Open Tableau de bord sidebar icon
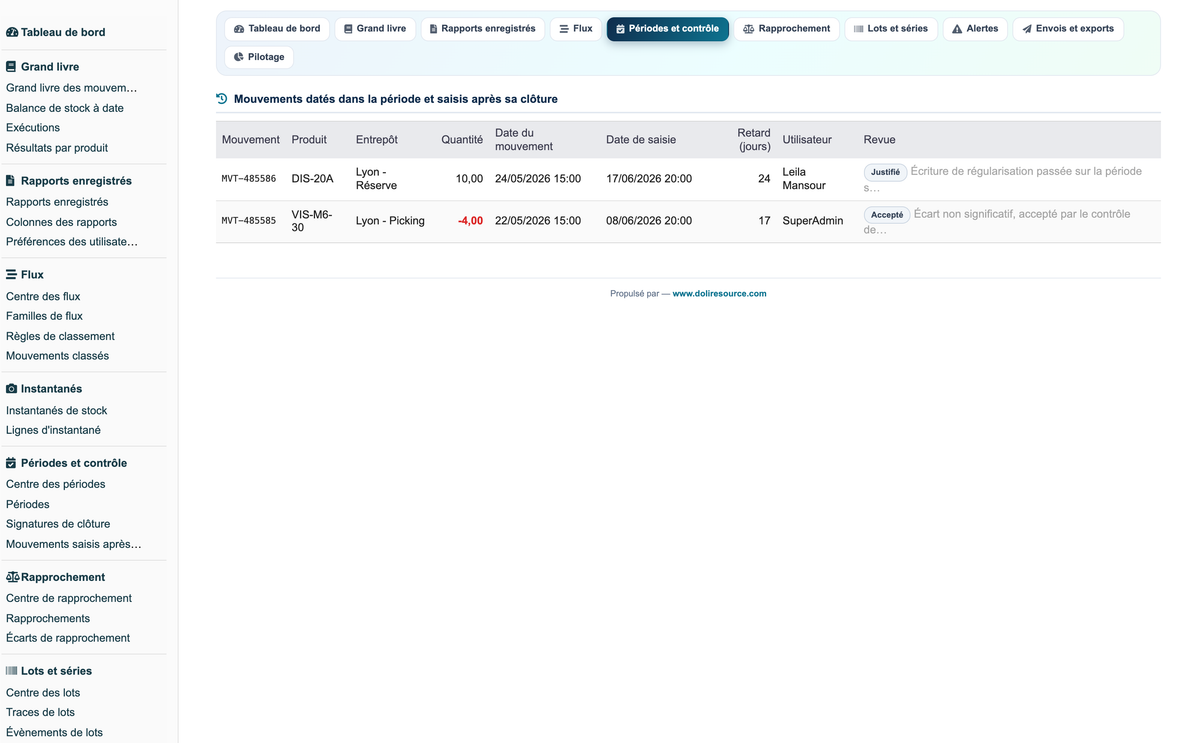The image size is (1200, 743). (12, 32)
